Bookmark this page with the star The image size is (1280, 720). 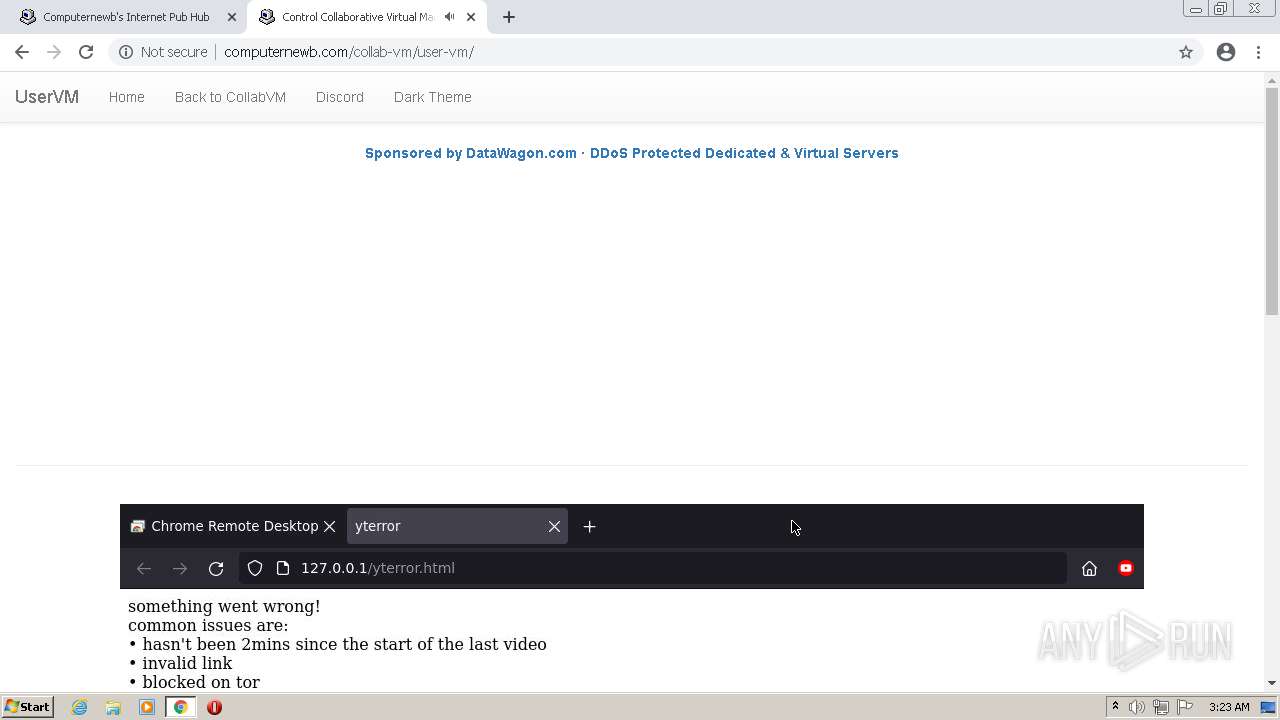pyautogui.click(x=1186, y=52)
